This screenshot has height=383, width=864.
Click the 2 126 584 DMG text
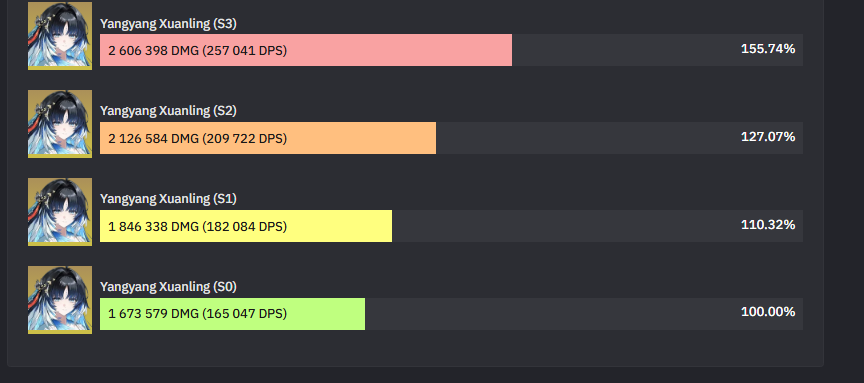(x=153, y=138)
